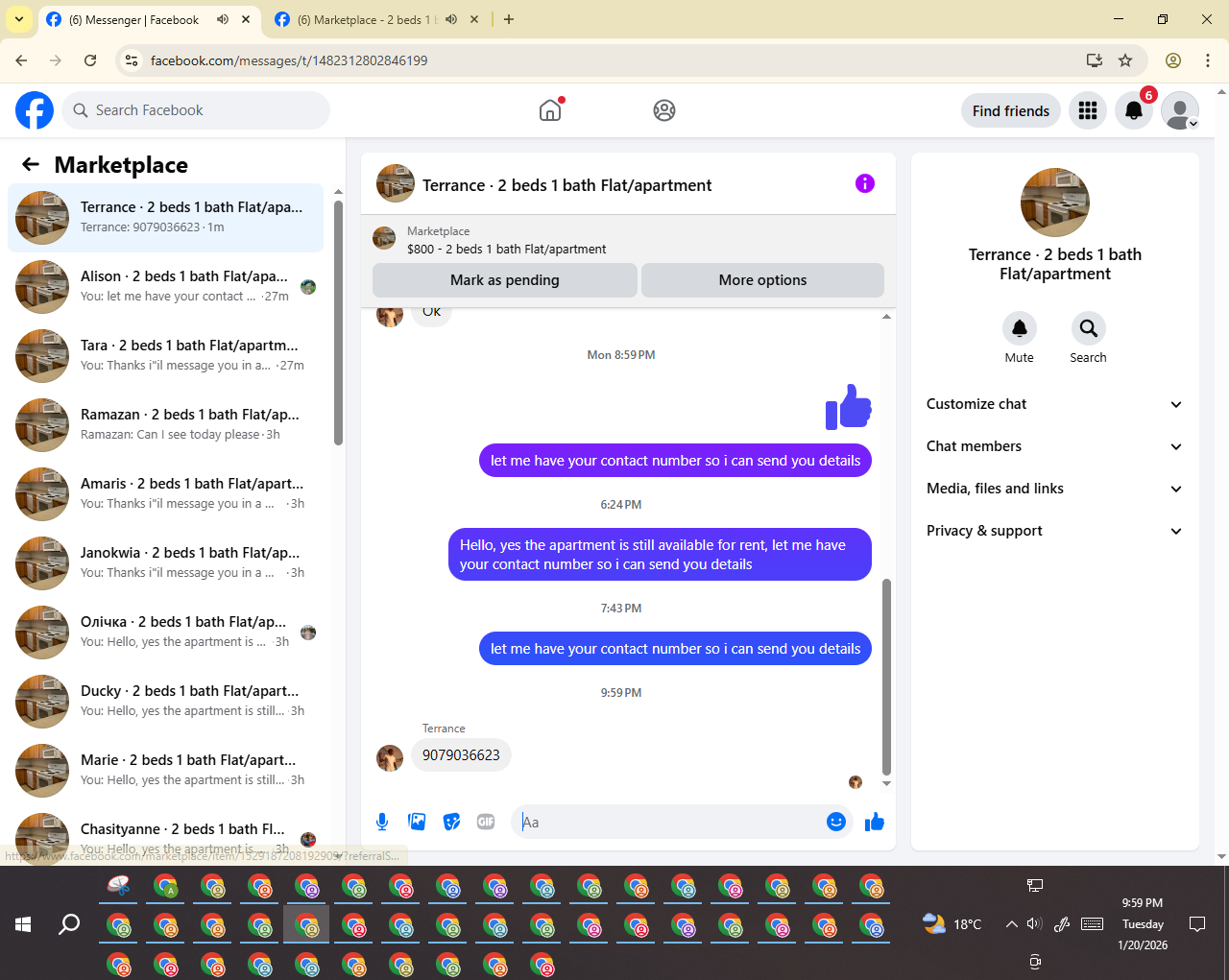The width and height of the screenshot is (1229, 980).
Task: Open the account profile avatar menu
Action: [1180, 110]
